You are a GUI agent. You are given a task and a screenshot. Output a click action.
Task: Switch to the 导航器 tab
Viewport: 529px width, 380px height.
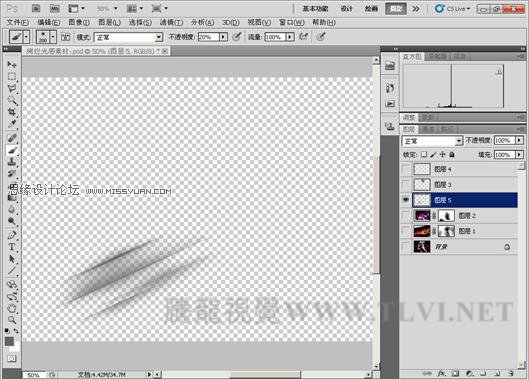pyautogui.click(x=437, y=57)
